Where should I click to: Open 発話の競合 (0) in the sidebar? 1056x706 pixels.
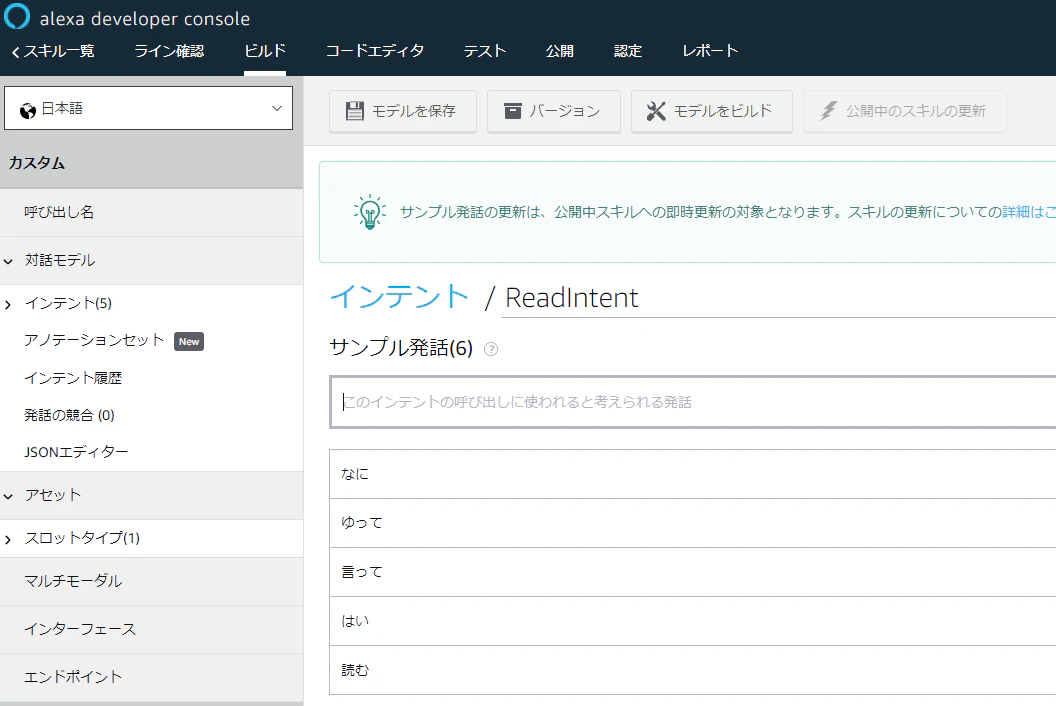click(69, 415)
